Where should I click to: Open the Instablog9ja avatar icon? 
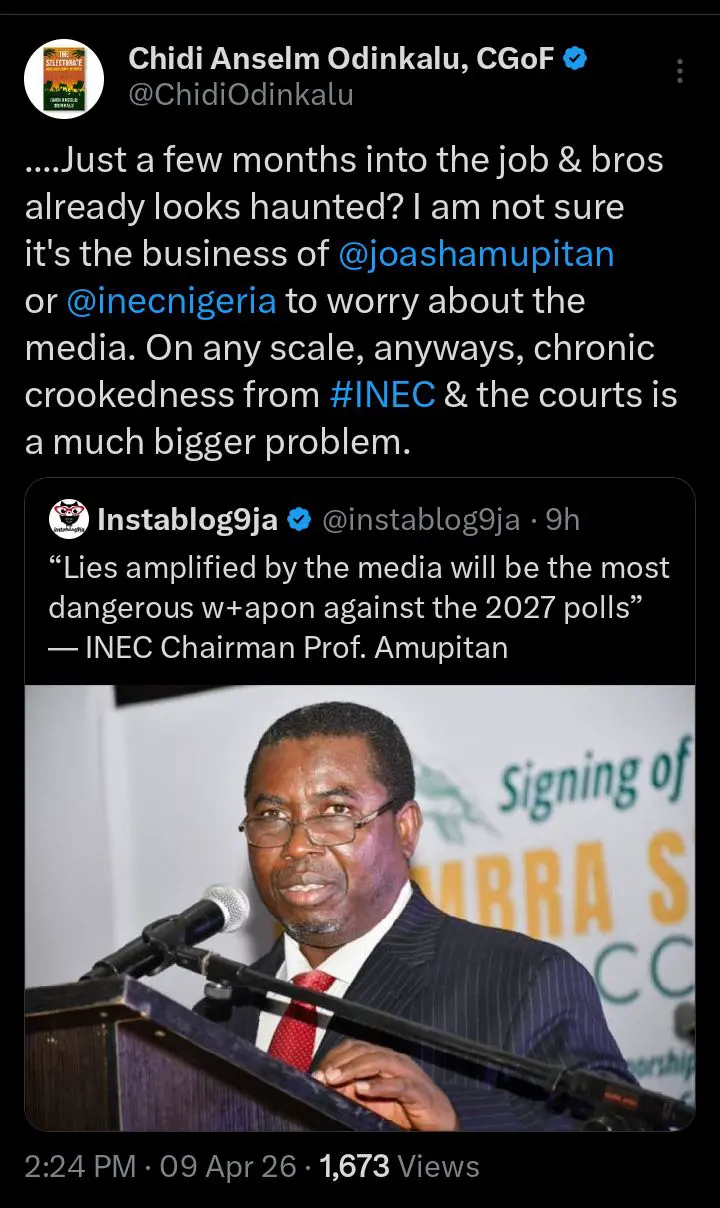(x=69, y=520)
